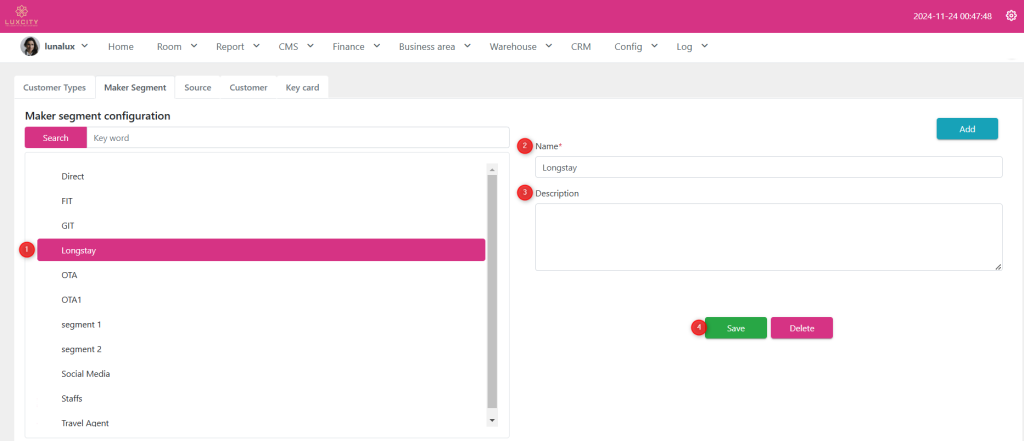Click the Delete button
This screenshot has width=1024, height=441.
801,328
